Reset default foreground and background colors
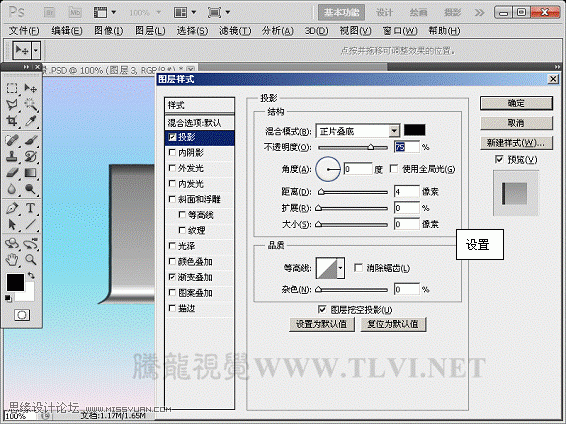The height and width of the screenshot is (424, 566). [x=8, y=298]
